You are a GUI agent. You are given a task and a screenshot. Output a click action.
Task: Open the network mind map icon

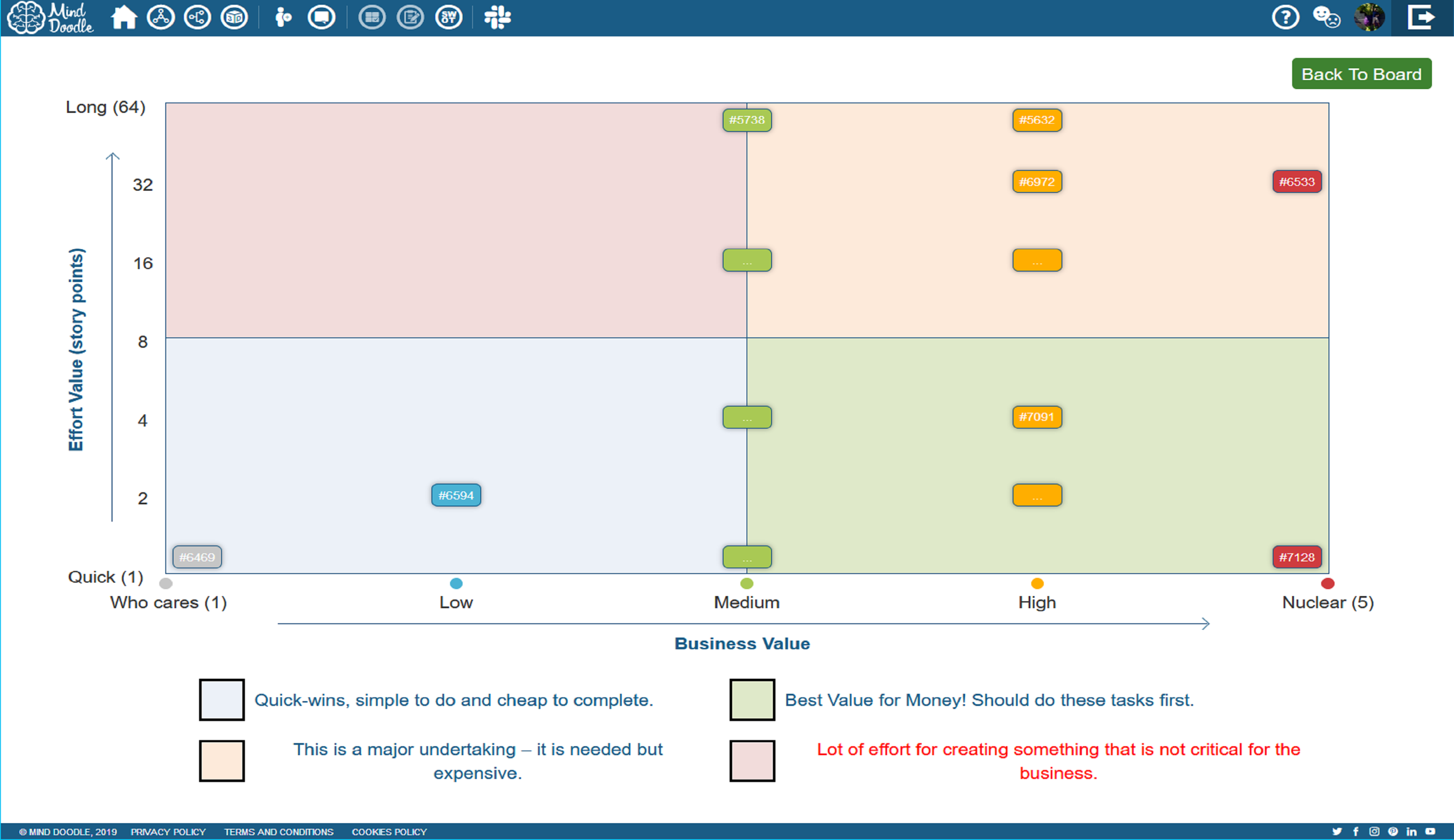tap(161, 17)
